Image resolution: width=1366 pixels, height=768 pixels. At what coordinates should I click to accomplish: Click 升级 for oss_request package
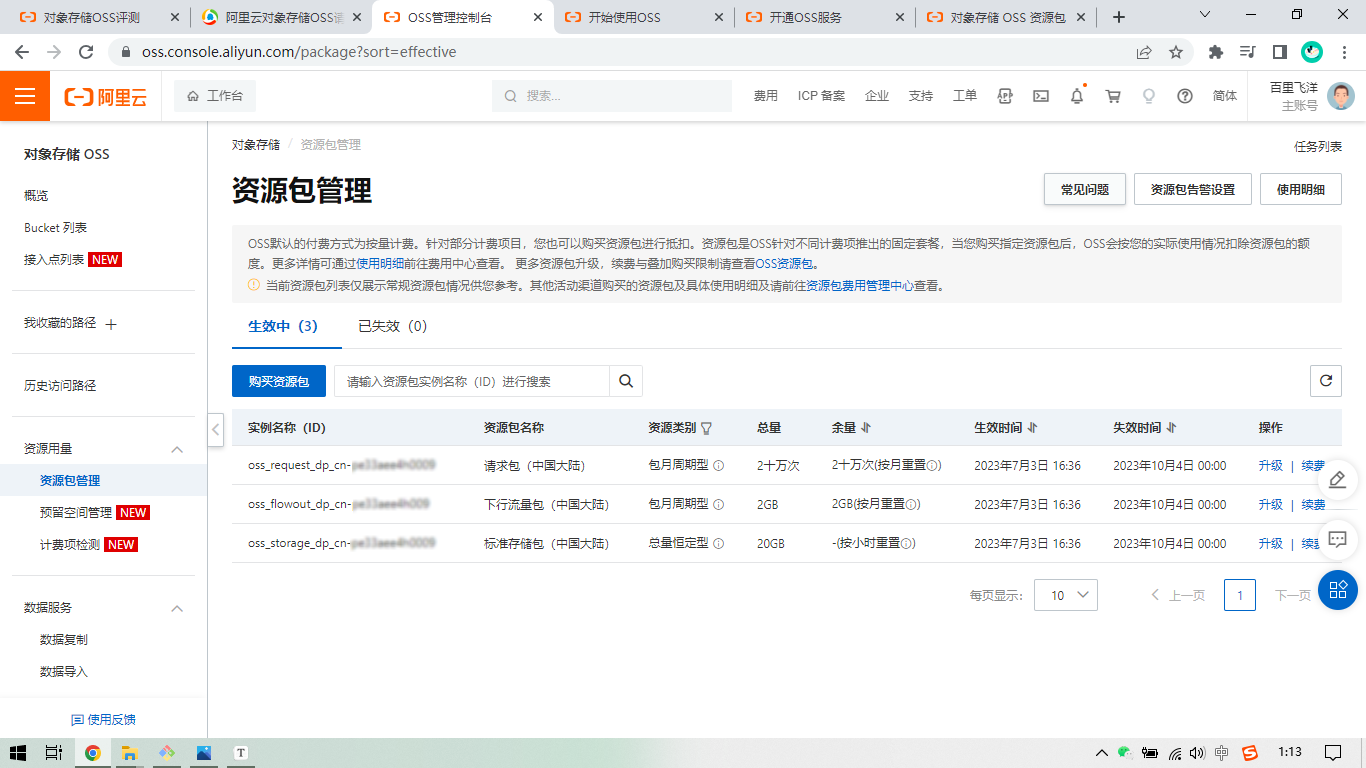pos(1270,466)
